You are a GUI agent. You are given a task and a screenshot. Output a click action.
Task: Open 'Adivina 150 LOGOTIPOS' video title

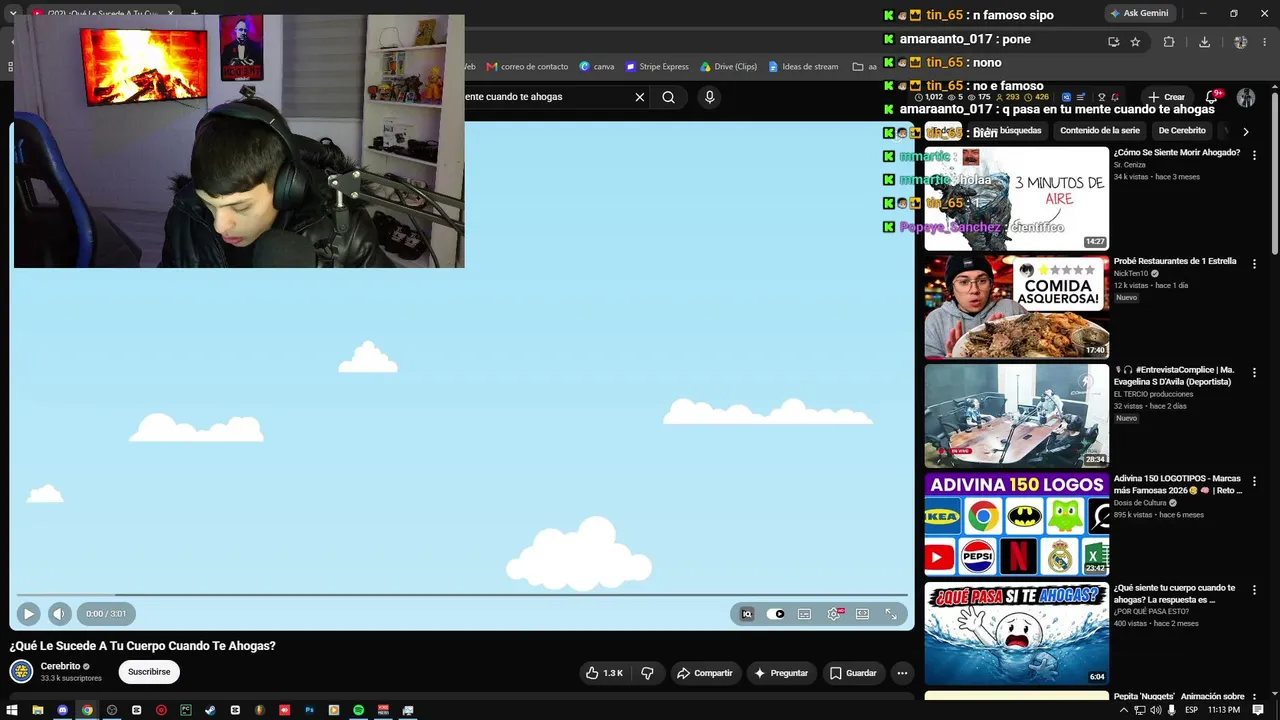tap(1178, 484)
